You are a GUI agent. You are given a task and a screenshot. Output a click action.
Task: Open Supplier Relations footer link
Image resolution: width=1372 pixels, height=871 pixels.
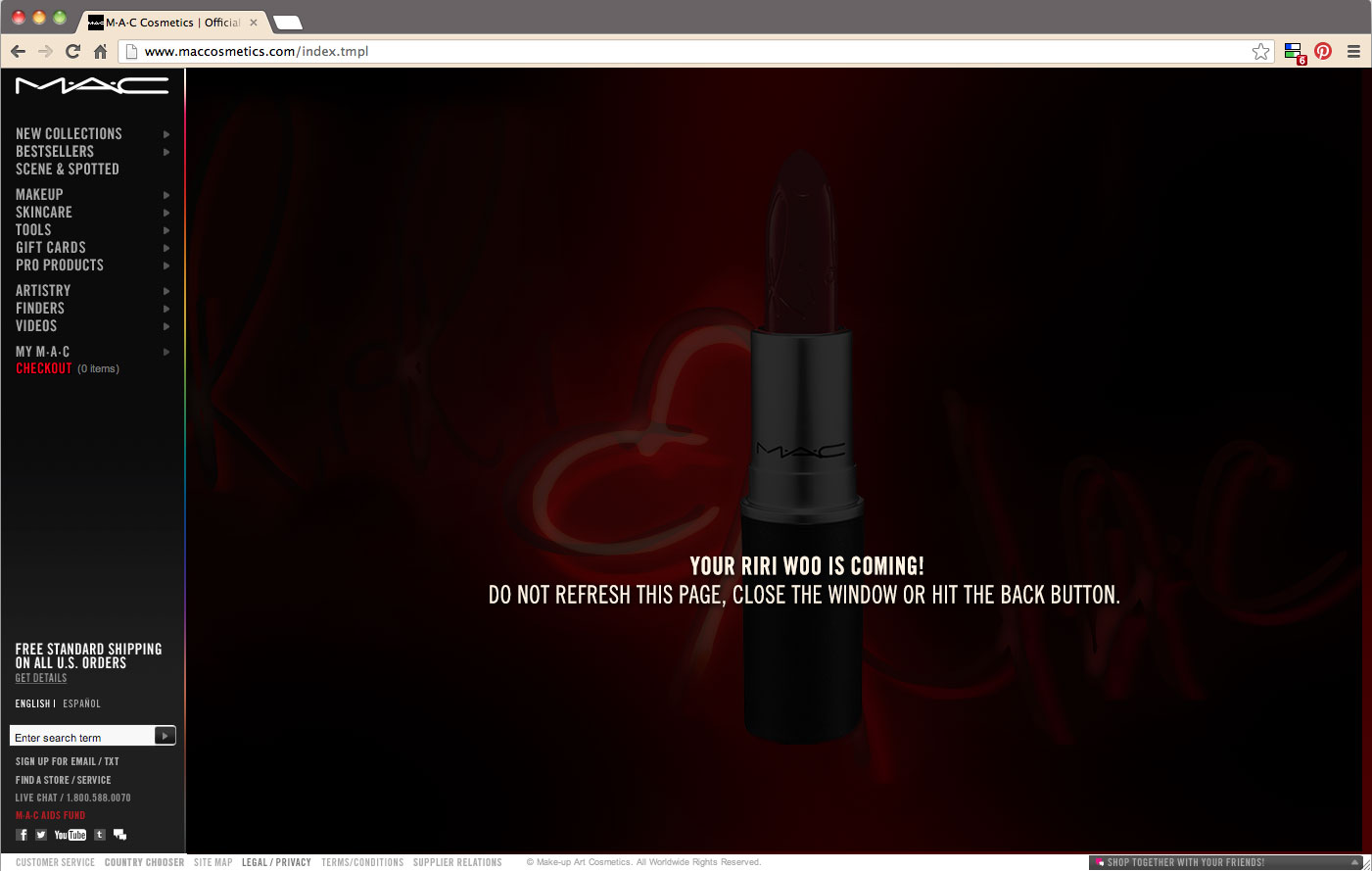coord(457,862)
